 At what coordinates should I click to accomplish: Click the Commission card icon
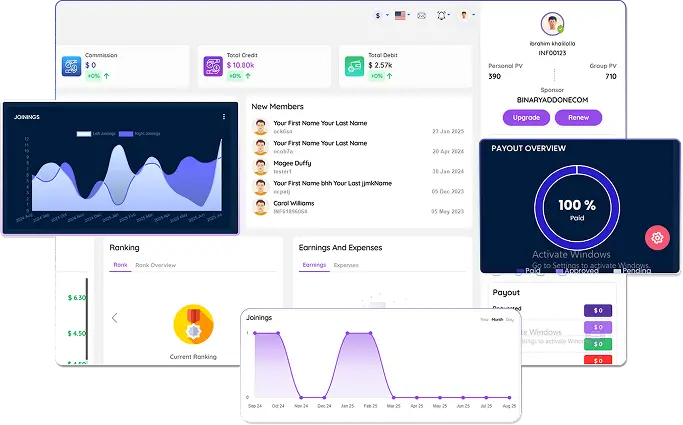71,65
